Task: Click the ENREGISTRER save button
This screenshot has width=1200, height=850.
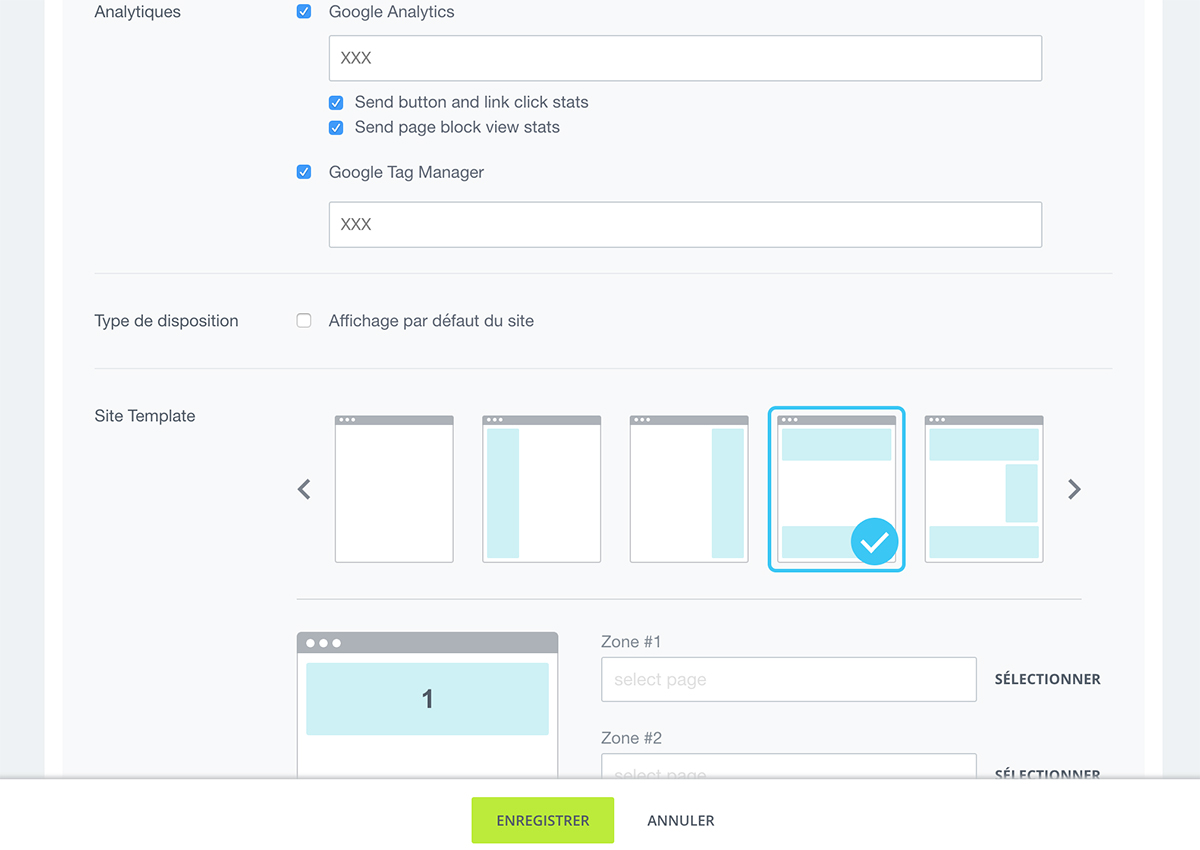Action: pyautogui.click(x=542, y=820)
